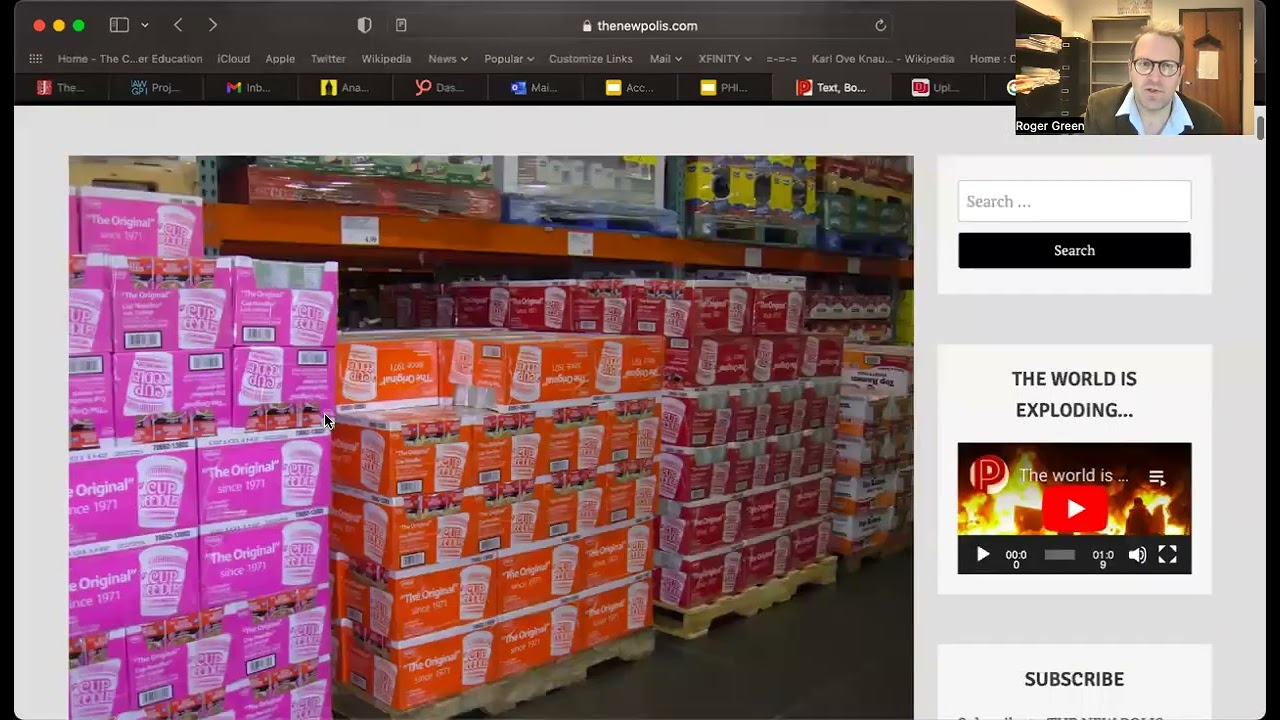The image size is (1280, 720).
Task: Select the active 'Text, Bo...' tab
Action: coord(830,88)
